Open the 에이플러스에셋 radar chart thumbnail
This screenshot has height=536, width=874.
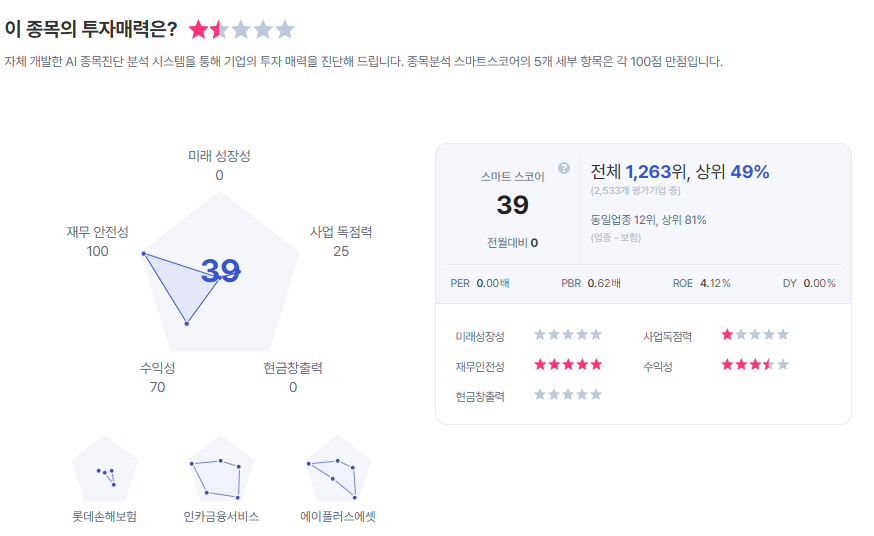338,470
